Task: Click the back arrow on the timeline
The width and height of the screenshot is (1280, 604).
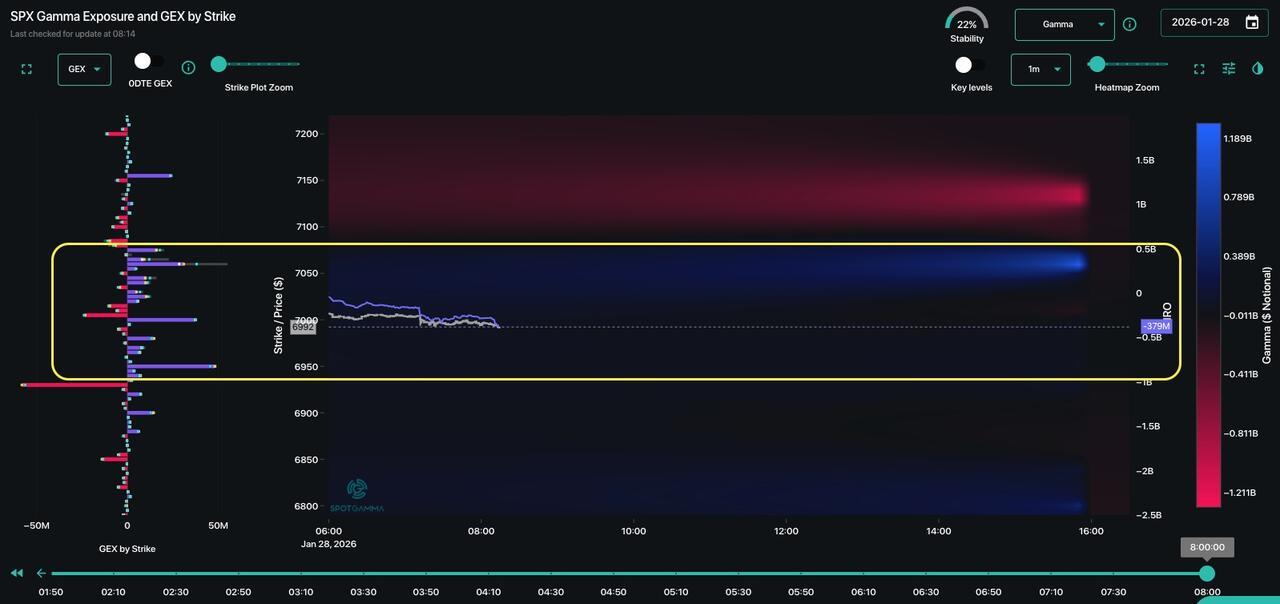Action: [41, 573]
